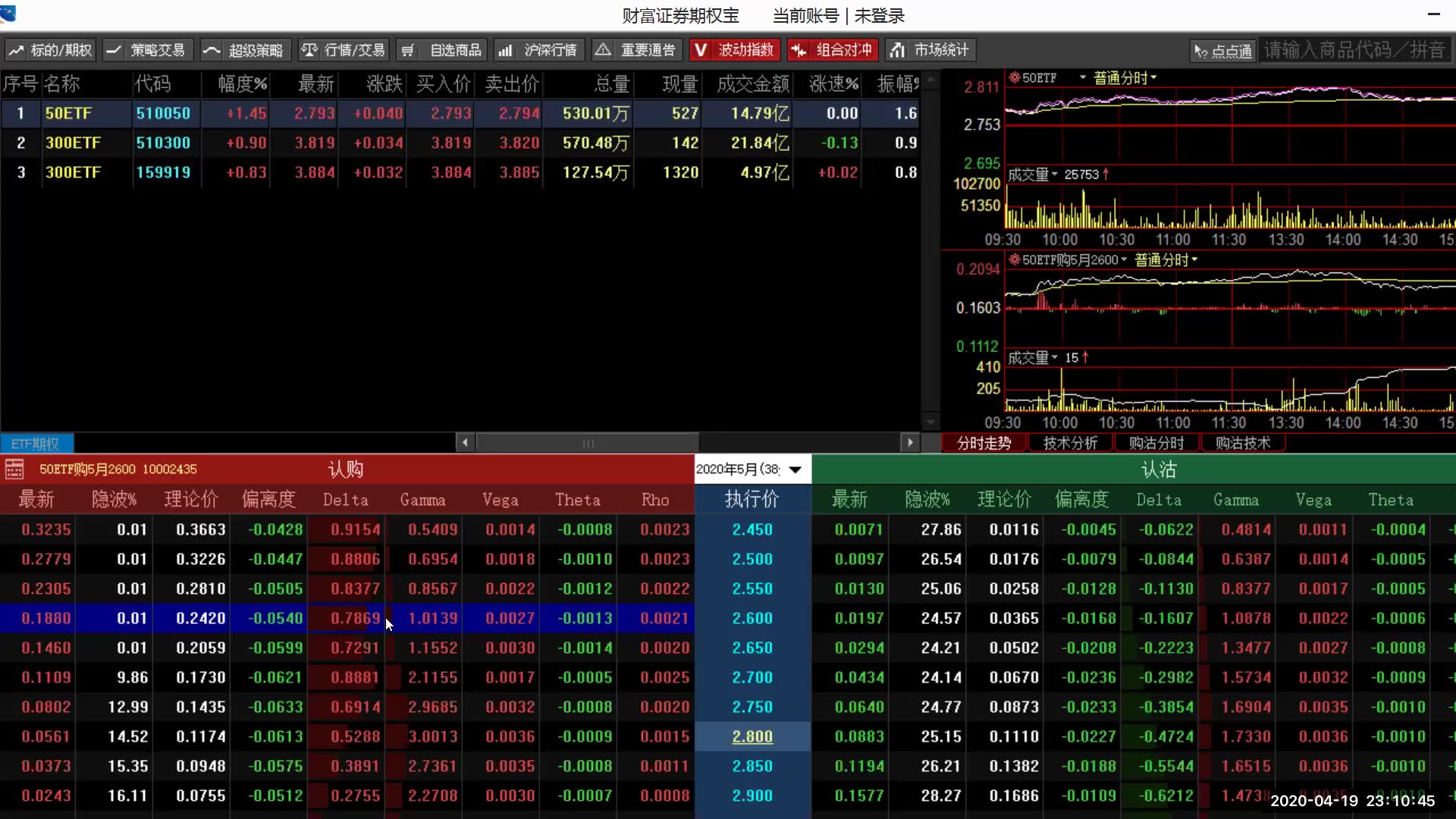The height and width of the screenshot is (819, 1456).
Task: Click put latest price 0.0883
Action: coord(858,736)
